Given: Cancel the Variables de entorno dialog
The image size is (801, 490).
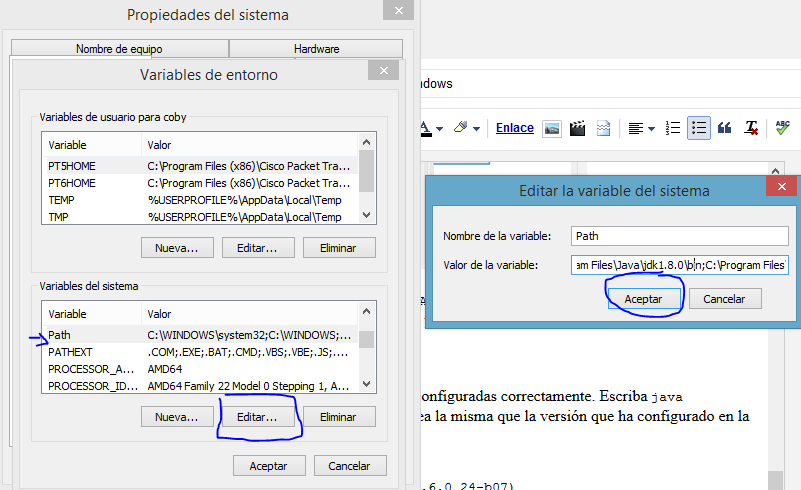Looking at the screenshot, I should click(350, 466).
